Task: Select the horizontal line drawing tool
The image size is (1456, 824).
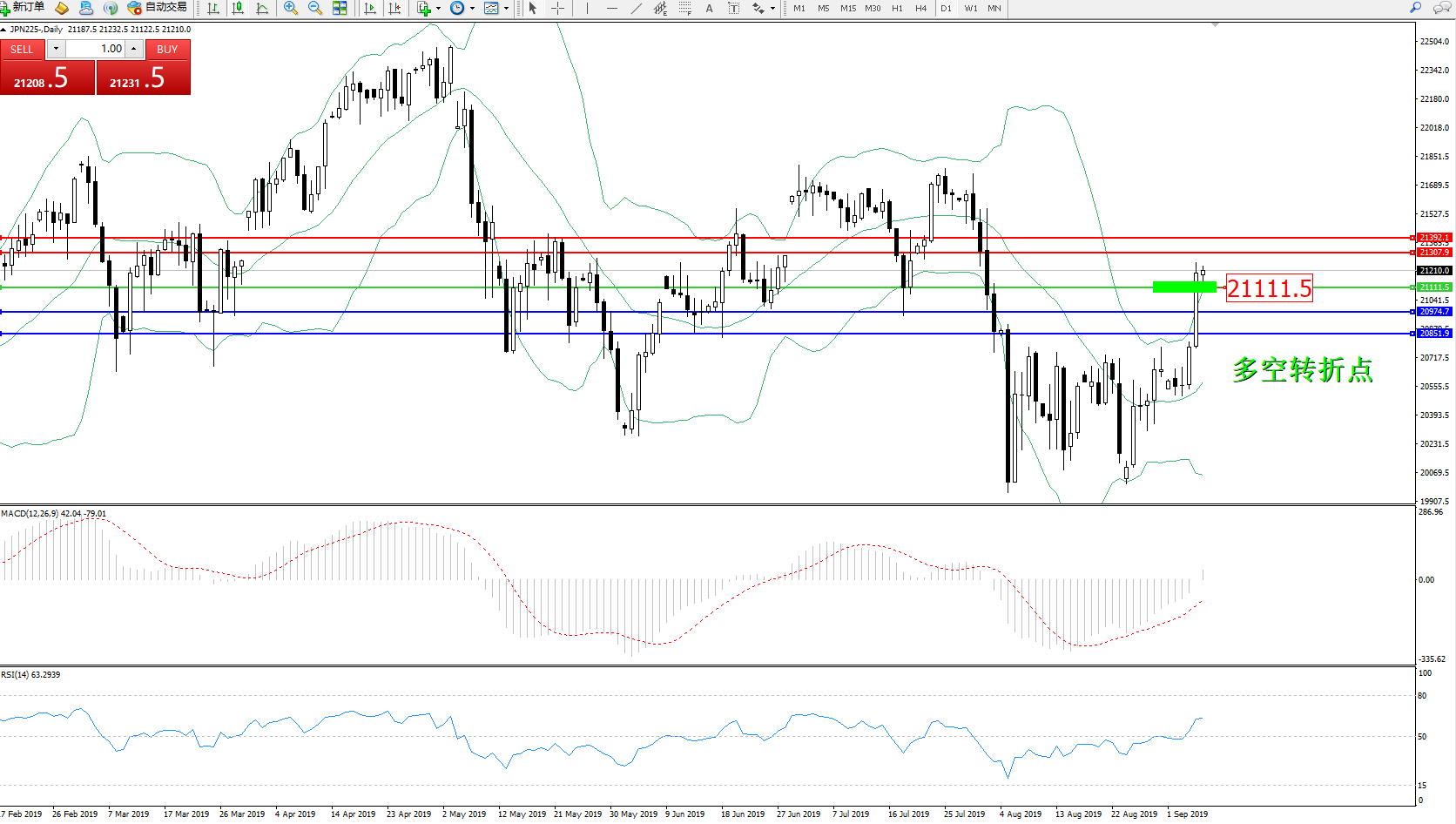Action: coord(612,8)
